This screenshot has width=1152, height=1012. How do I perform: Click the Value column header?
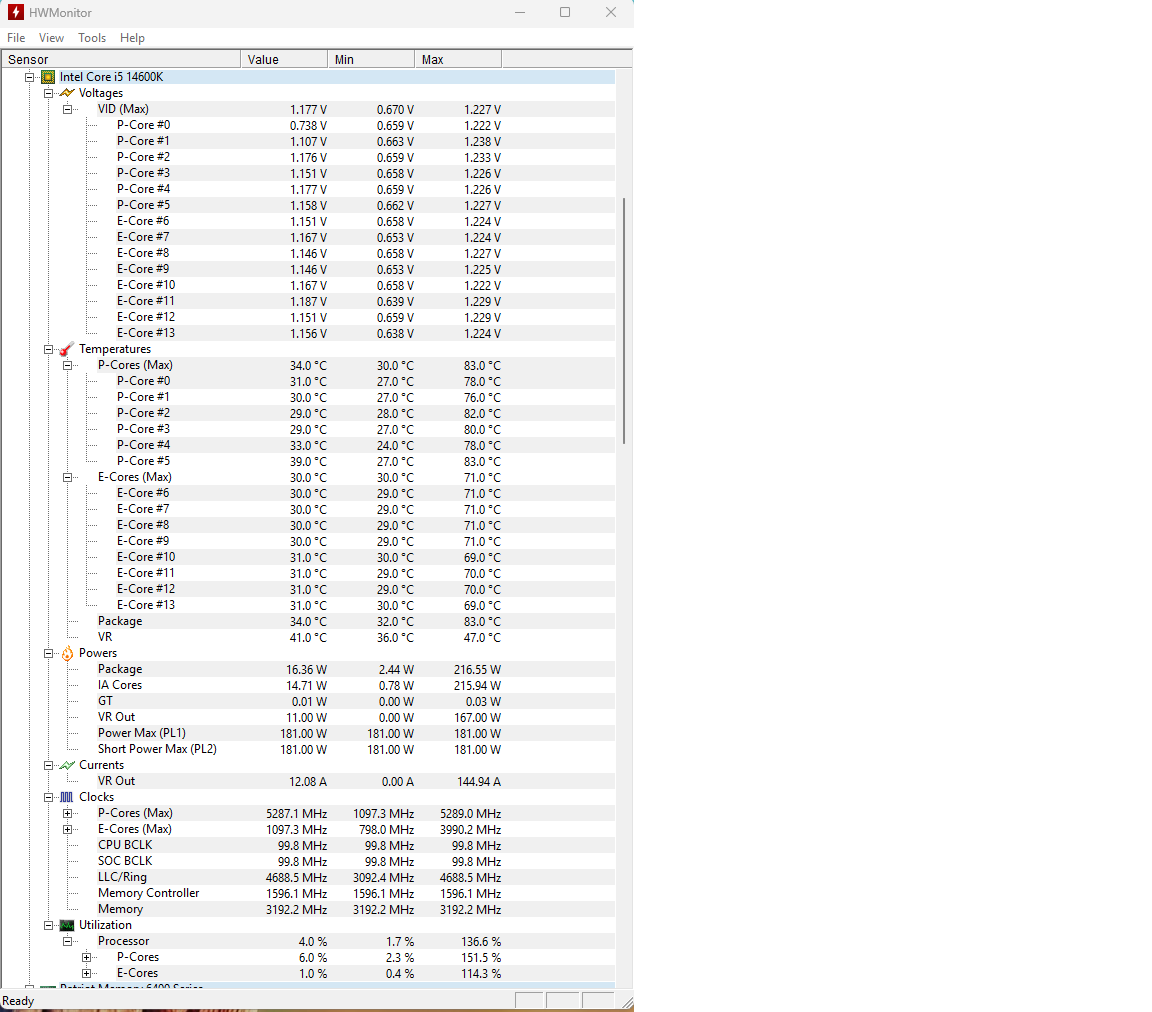(284, 60)
